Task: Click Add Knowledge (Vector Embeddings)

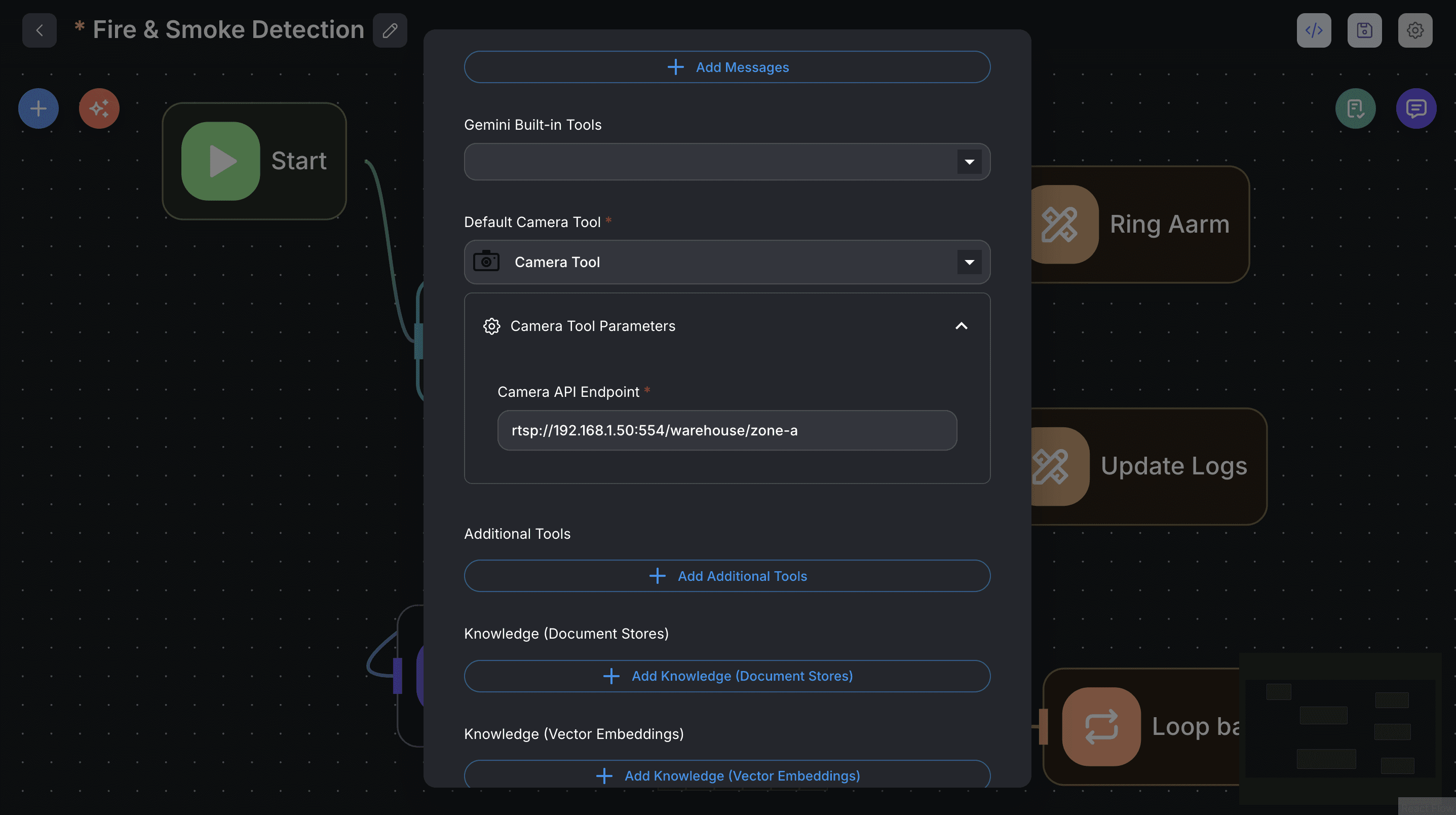Action: (x=726, y=775)
